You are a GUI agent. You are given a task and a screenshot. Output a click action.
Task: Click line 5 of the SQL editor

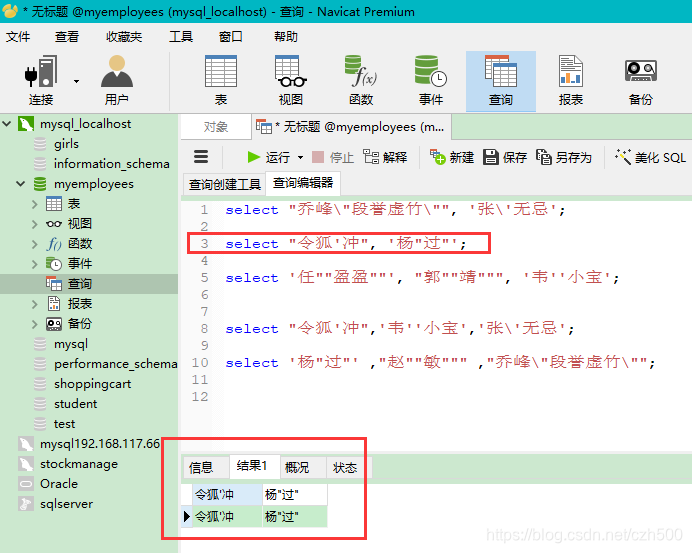(422, 278)
